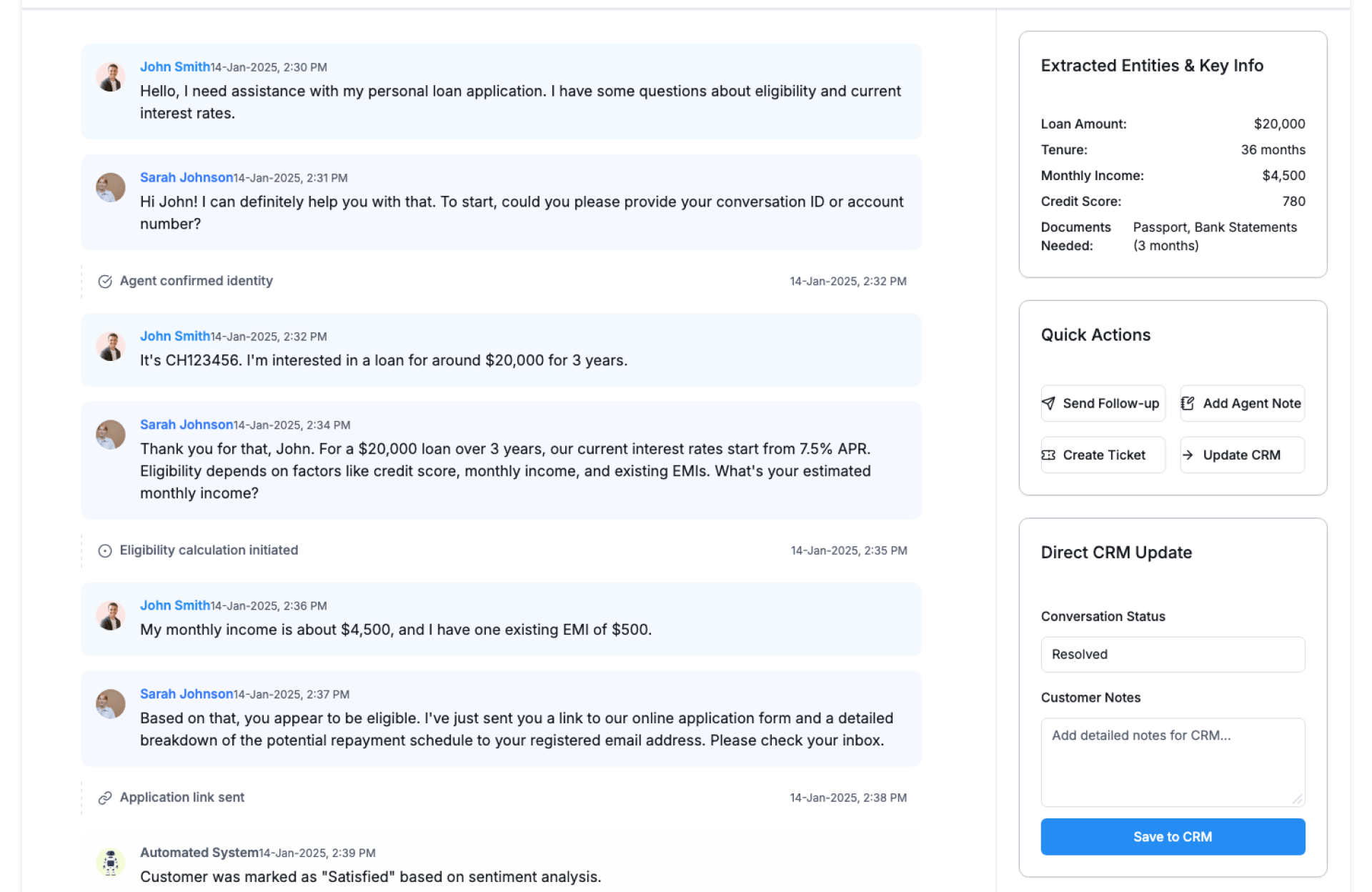Image resolution: width=1372 pixels, height=892 pixels.
Task: Click the Update CRM quick action label
Action: click(x=1241, y=455)
